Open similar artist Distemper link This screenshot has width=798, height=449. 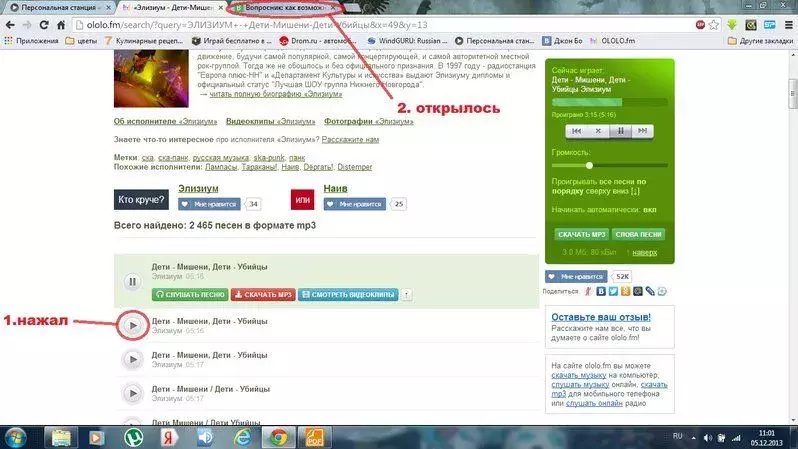tap(355, 167)
